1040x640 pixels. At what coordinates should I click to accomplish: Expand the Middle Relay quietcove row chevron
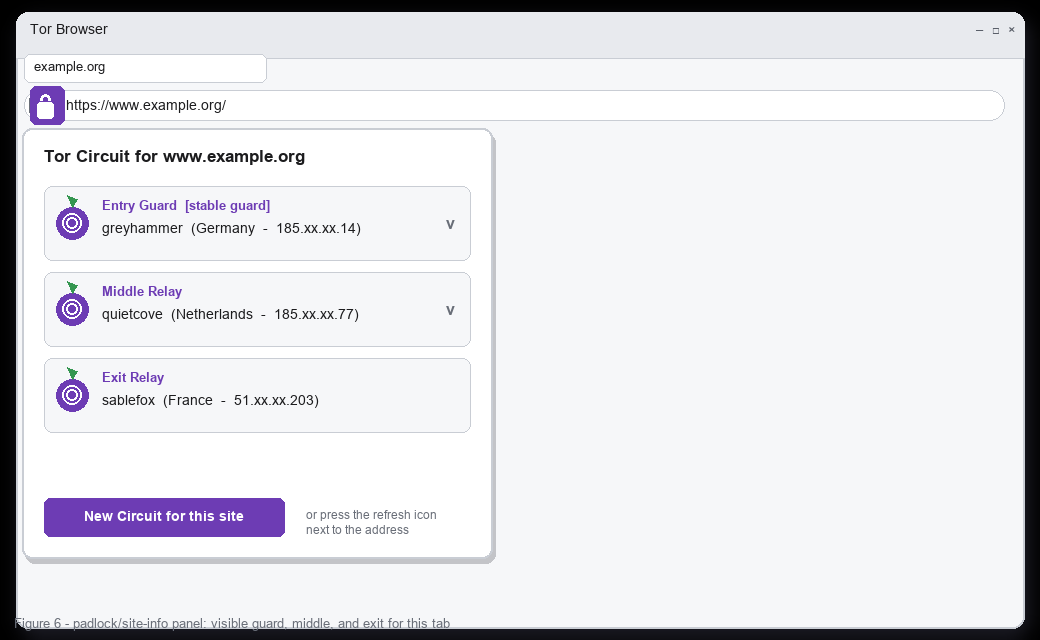pyautogui.click(x=450, y=310)
